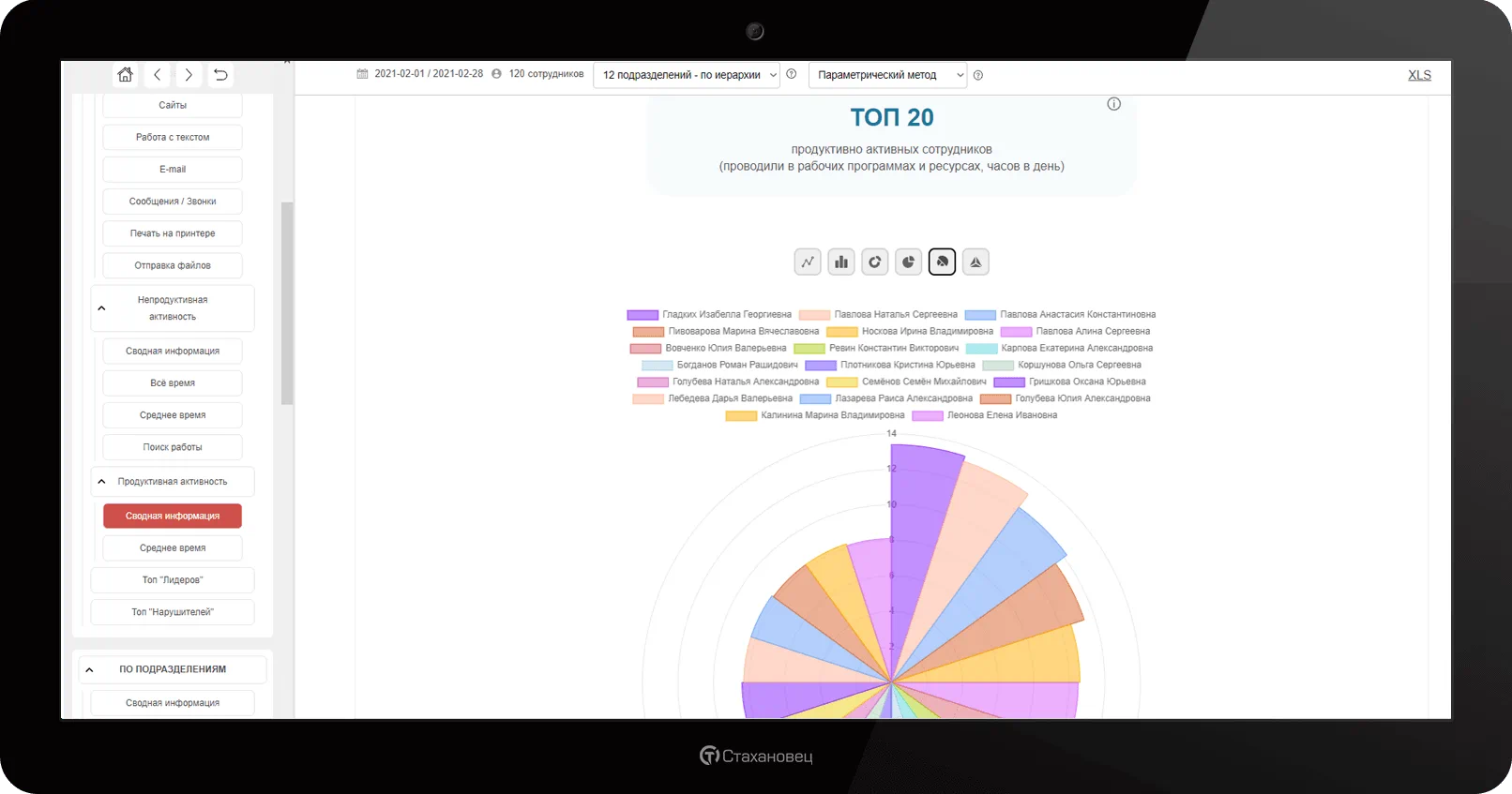1512x794 pixels.
Task: Open the E-mail menu item
Action: [x=173, y=170]
